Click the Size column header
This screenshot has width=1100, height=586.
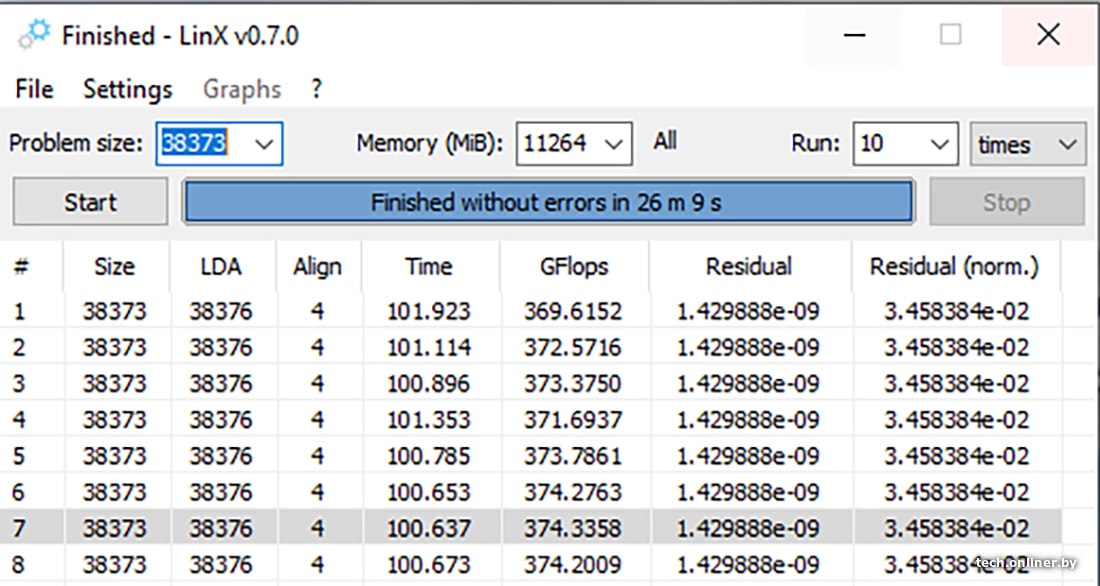coord(114,267)
